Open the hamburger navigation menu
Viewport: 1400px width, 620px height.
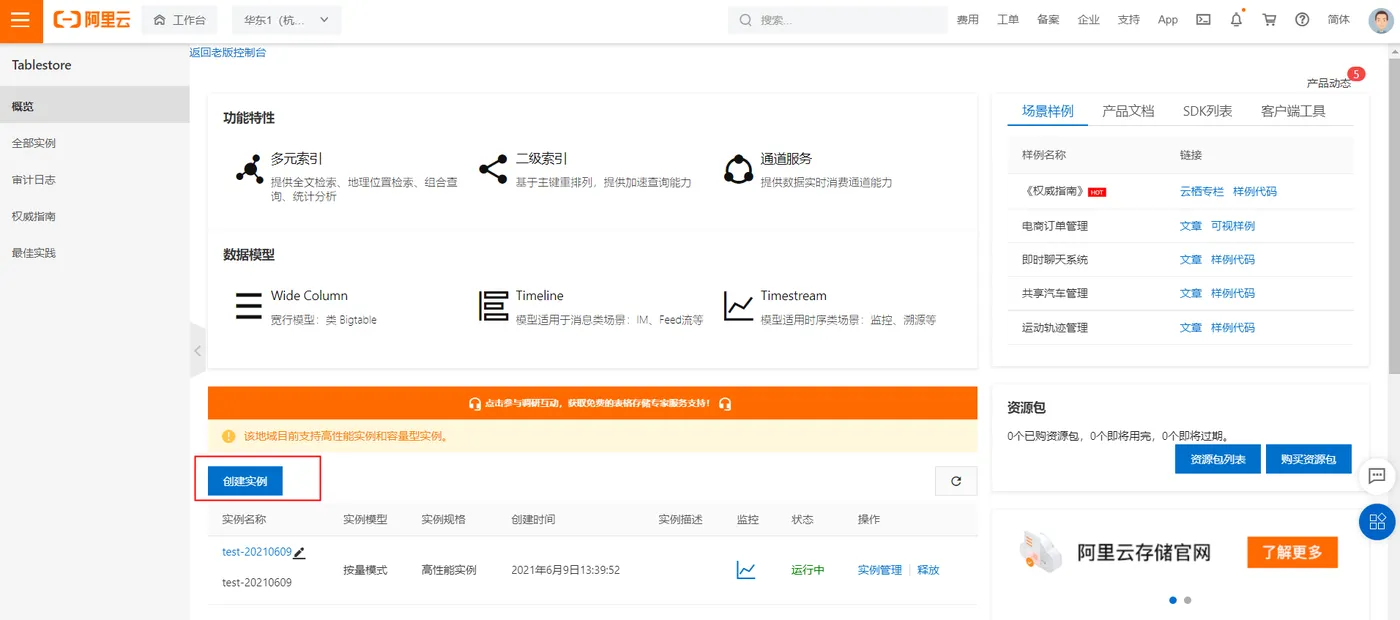21,20
